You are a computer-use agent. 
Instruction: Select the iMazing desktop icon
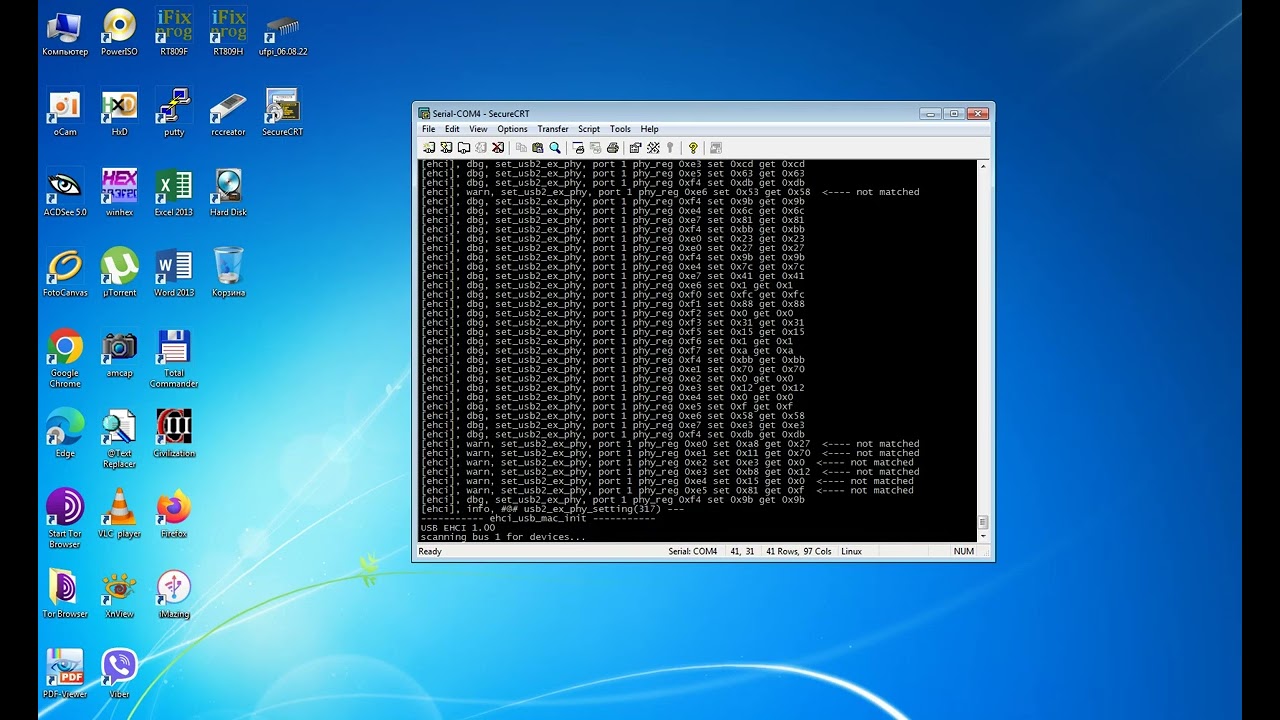pos(174,595)
